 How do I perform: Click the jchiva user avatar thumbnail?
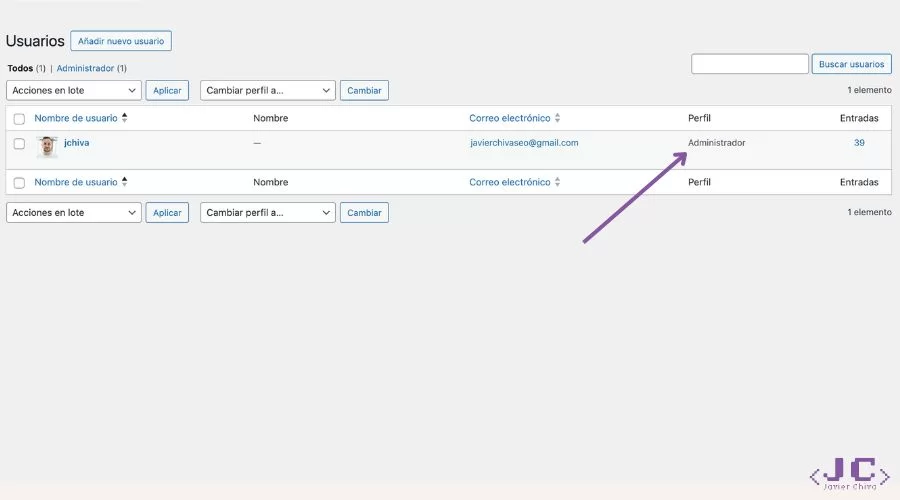(47, 147)
